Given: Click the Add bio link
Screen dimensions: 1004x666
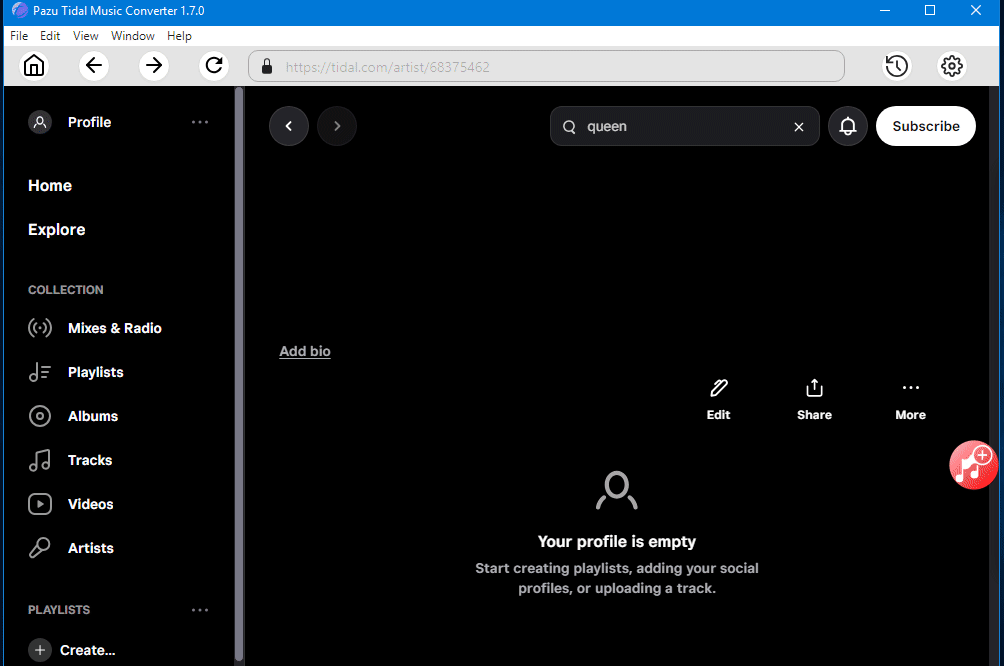Looking at the screenshot, I should 305,351.
